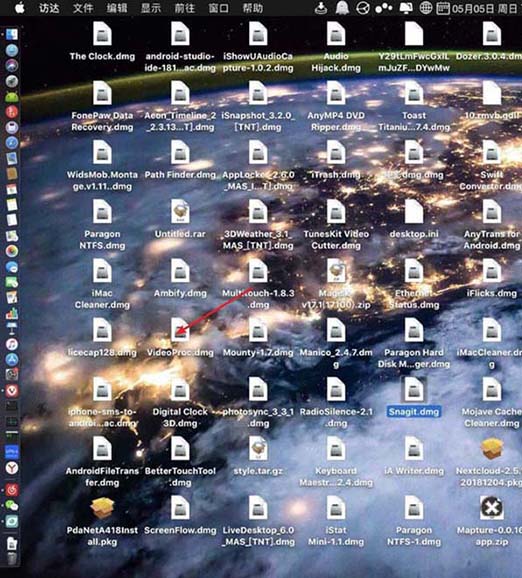Screen dimensions: 522x578
Task: Select iSnapshot_3.2.0_[TNT].dmg file
Action: point(258,93)
